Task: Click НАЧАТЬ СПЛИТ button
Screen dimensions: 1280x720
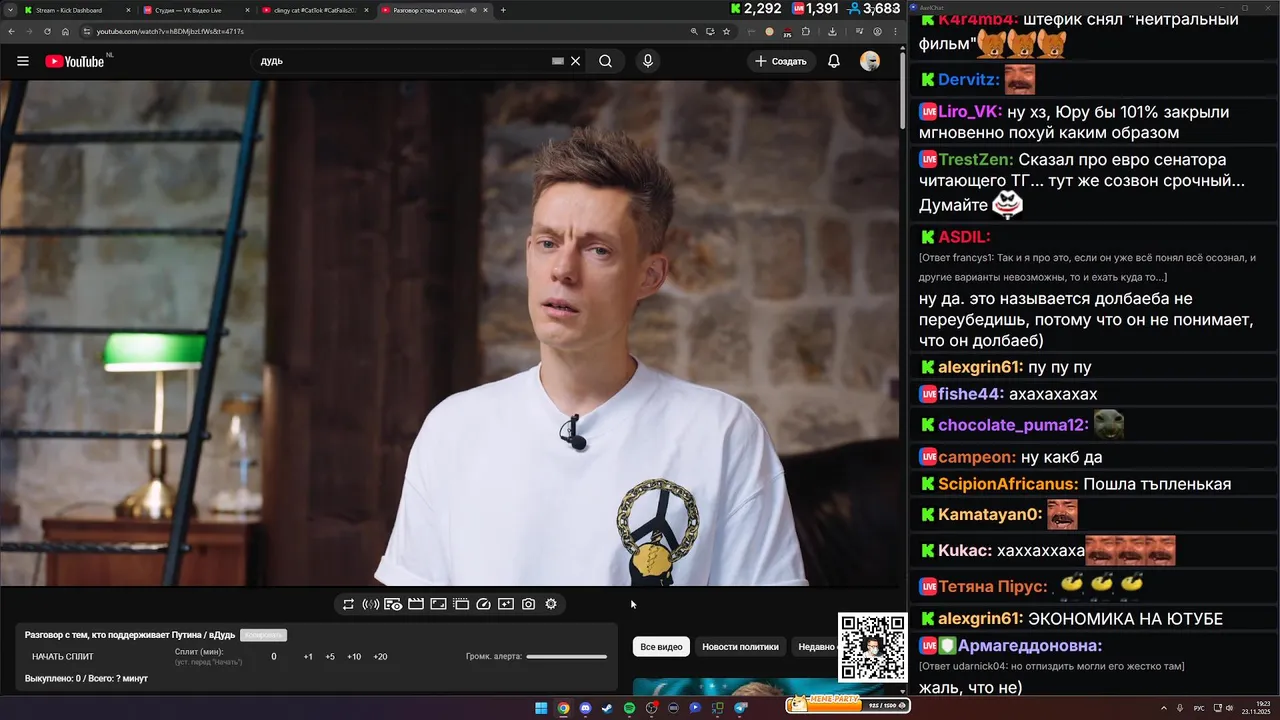Action: coord(63,657)
